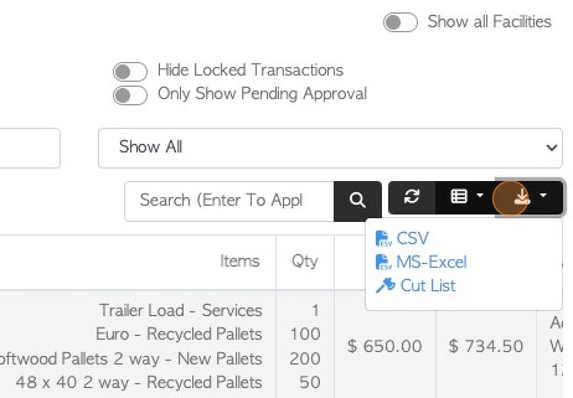Screen dimensions: 573x398
Task: Open the Show All dropdown
Action: (330, 148)
